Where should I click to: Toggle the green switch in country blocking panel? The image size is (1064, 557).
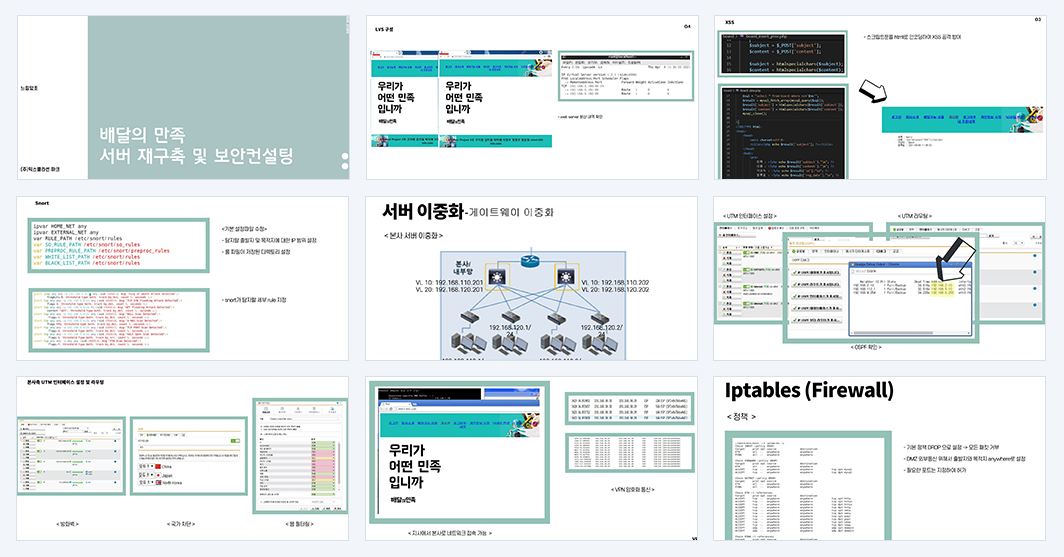click(x=235, y=441)
